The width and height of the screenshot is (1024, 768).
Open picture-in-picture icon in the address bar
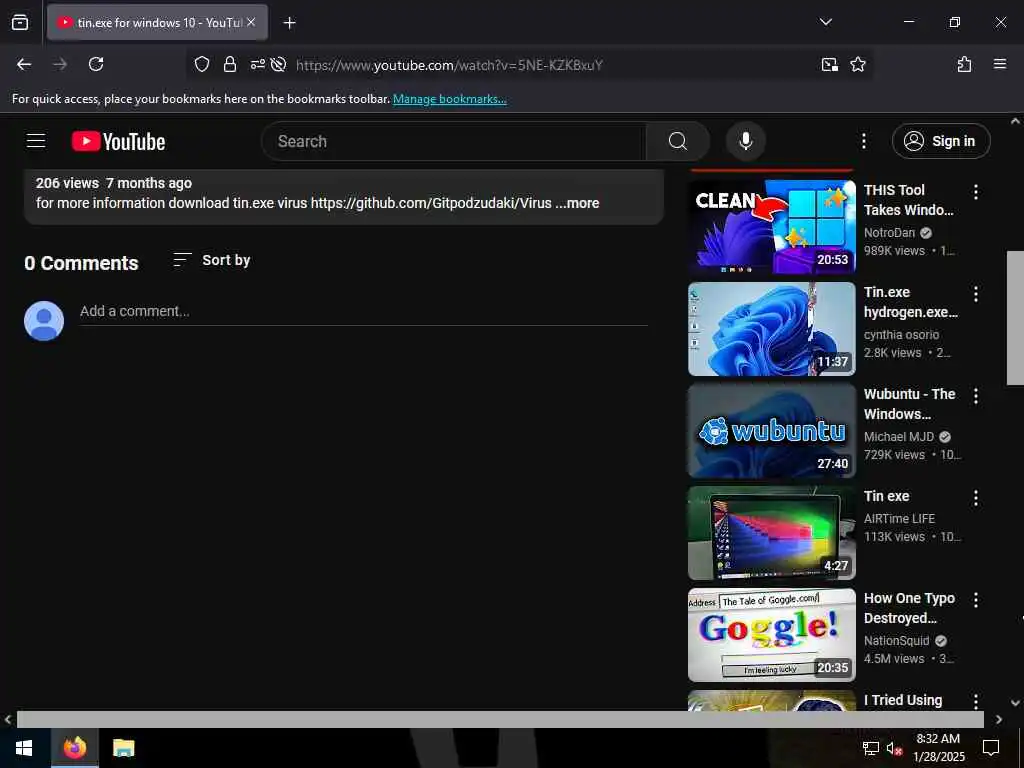829,64
